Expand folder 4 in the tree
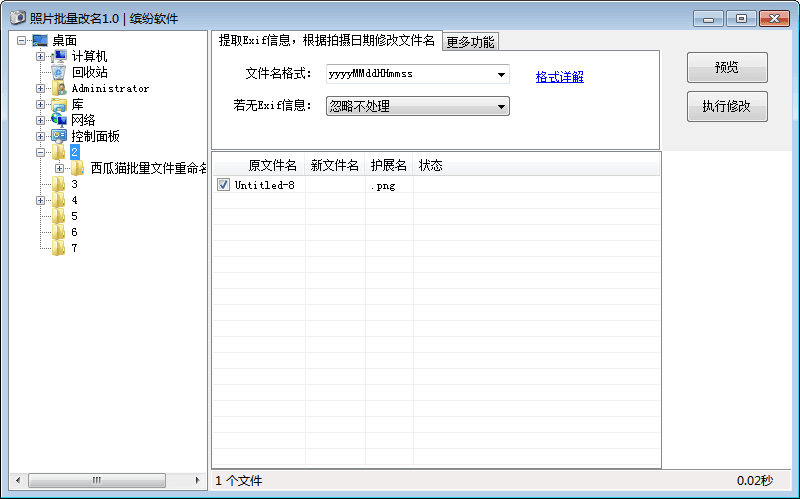 (x=41, y=200)
